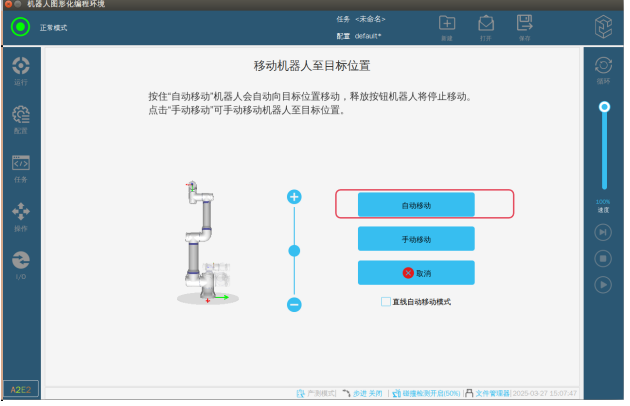The image size is (630, 406).
Task: Click the plus button above the view slider
Action: [294, 197]
